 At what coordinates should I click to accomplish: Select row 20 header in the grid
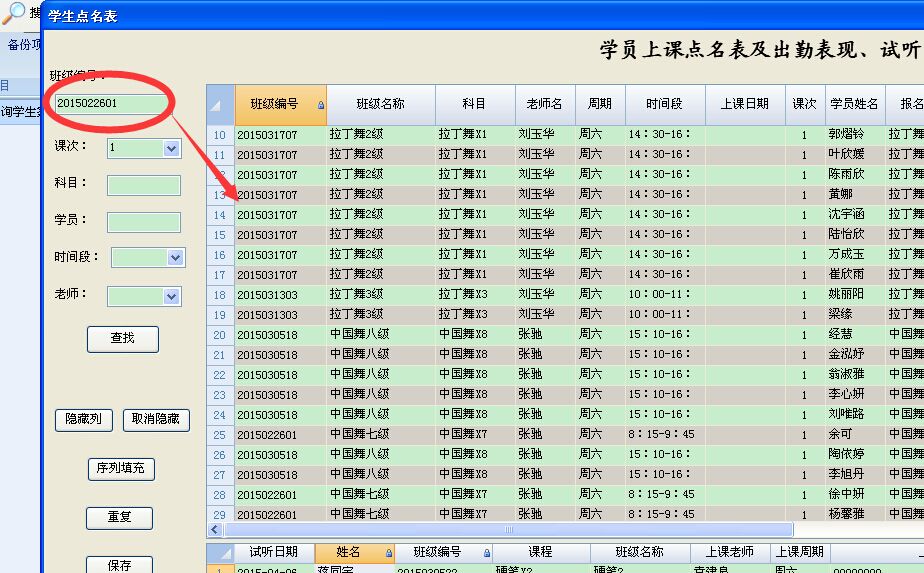220,335
